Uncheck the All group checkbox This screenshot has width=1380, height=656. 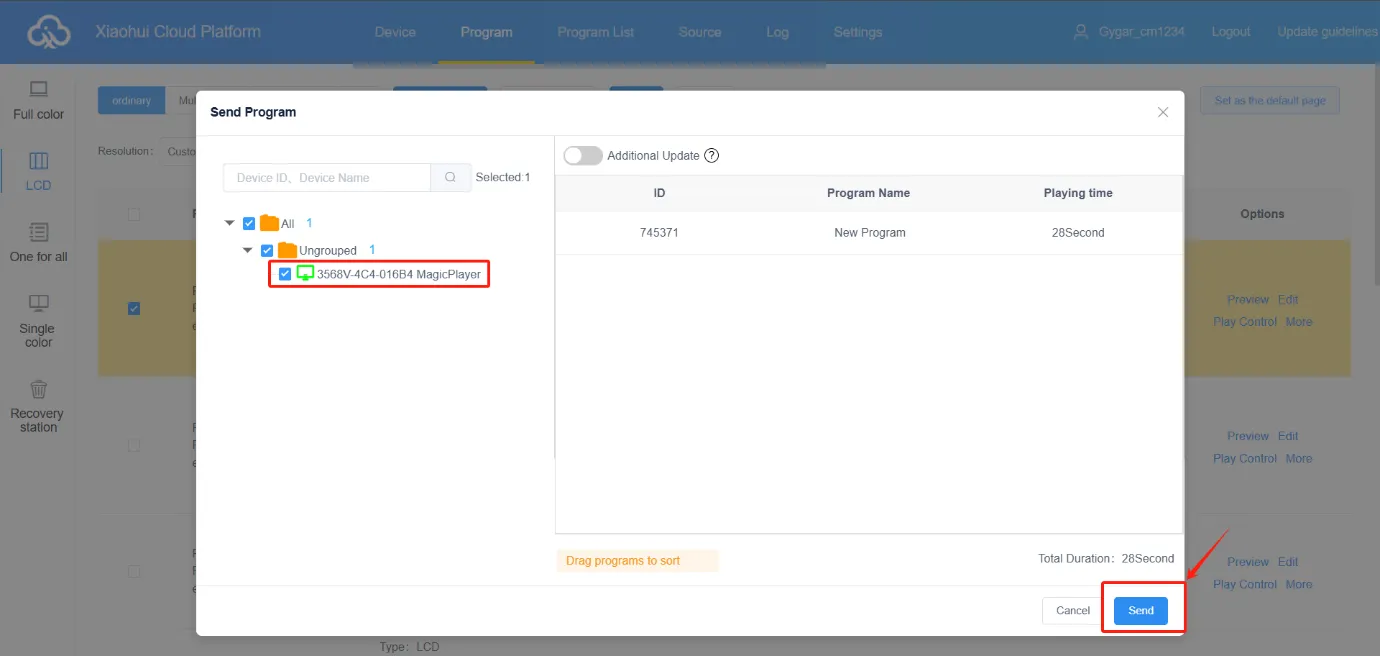point(249,223)
